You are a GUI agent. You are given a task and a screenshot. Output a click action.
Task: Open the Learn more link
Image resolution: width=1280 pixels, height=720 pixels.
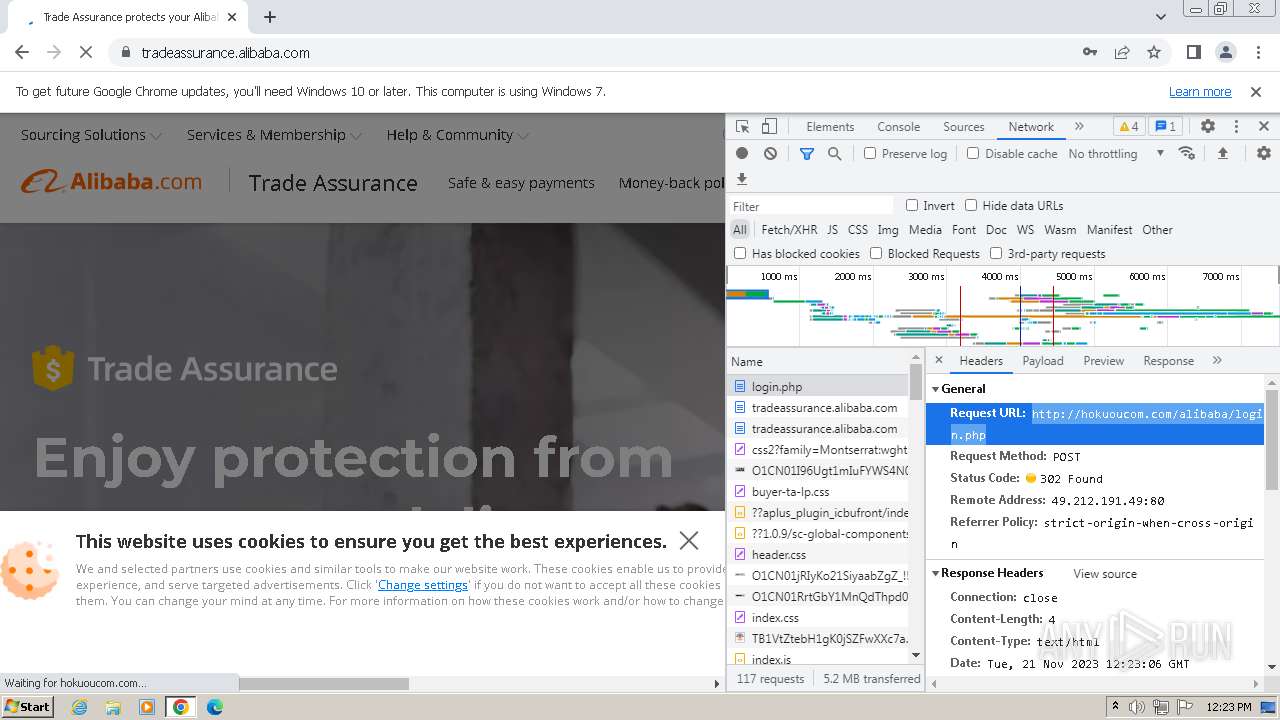(x=1200, y=92)
